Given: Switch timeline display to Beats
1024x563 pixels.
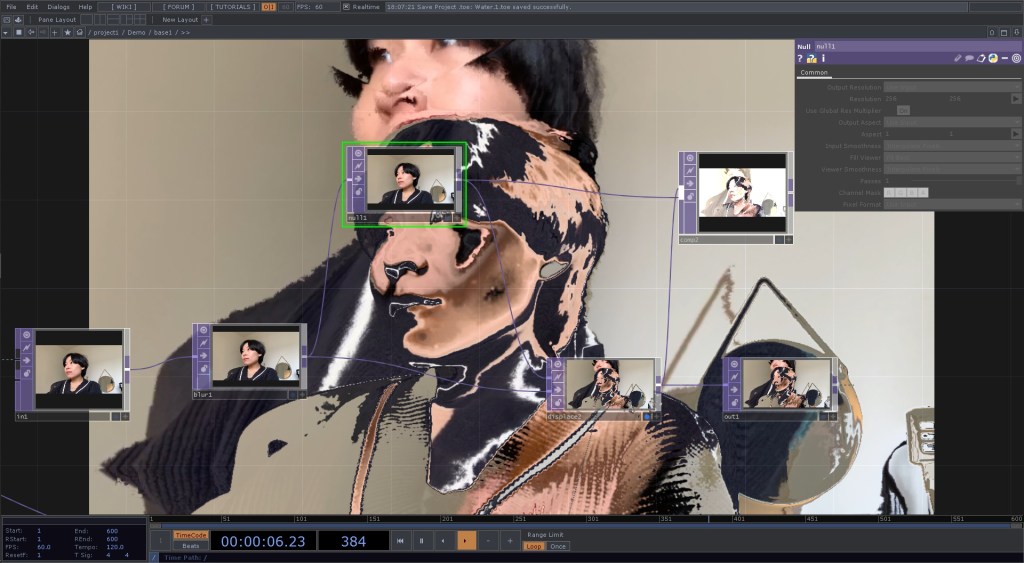Looking at the screenshot, I should 190,546.
